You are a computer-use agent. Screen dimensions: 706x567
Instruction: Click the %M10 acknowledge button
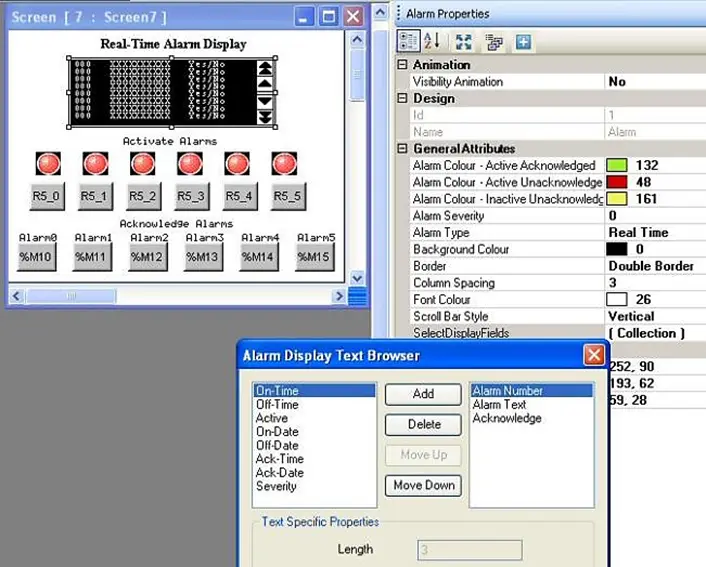[x=36, y=257]
